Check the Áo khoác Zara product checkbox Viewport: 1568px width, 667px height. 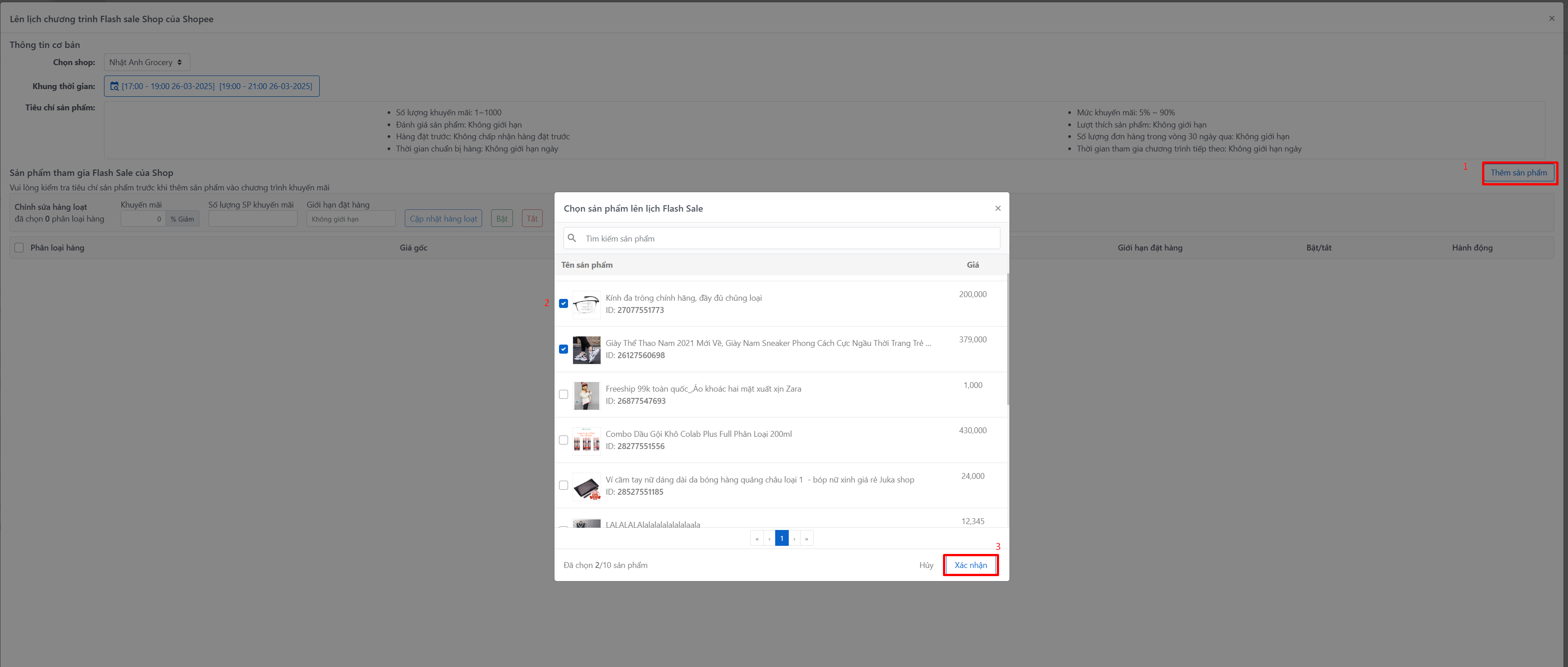click(x=563, y=394)
